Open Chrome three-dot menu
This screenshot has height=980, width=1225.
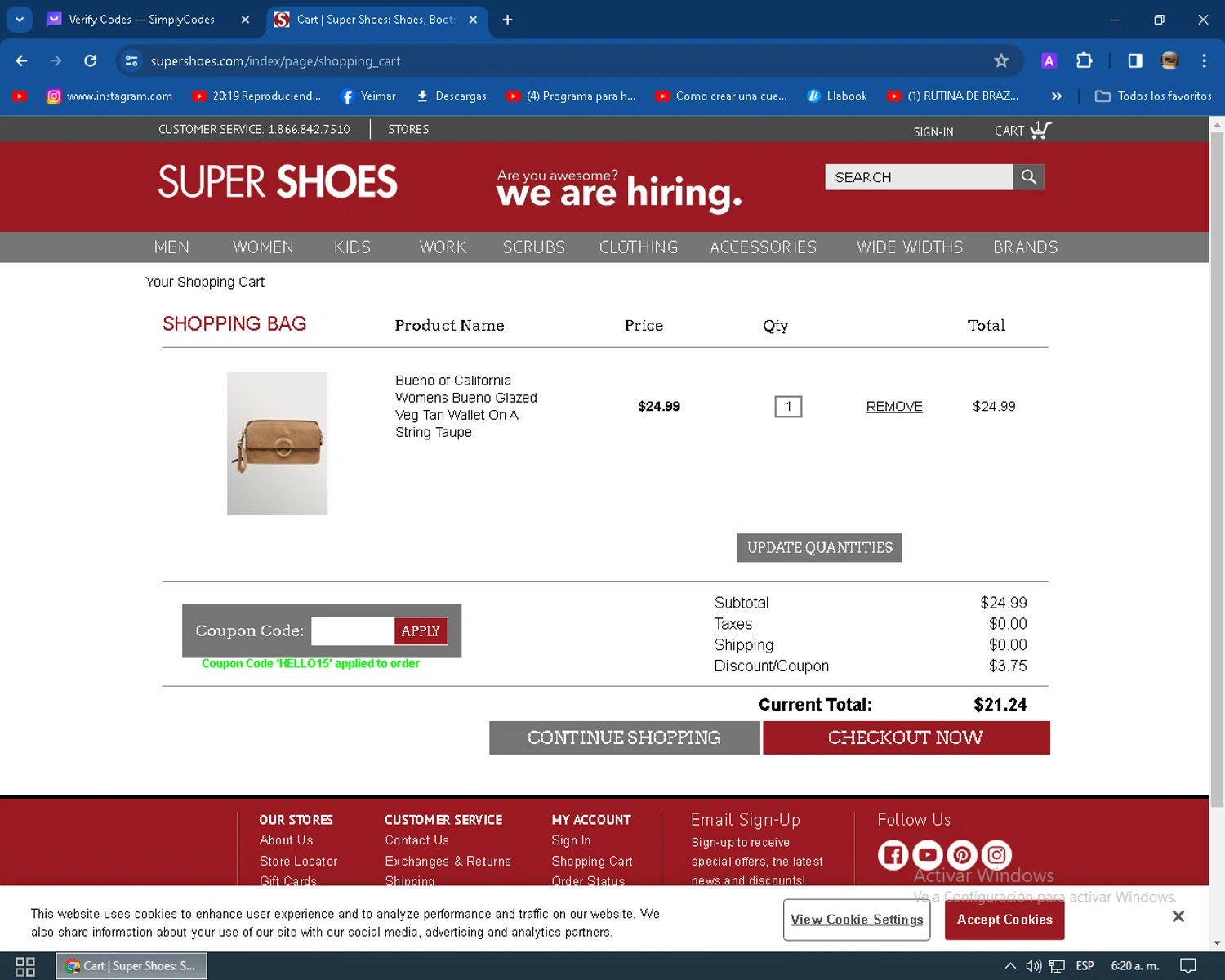tap(1204, 60)
